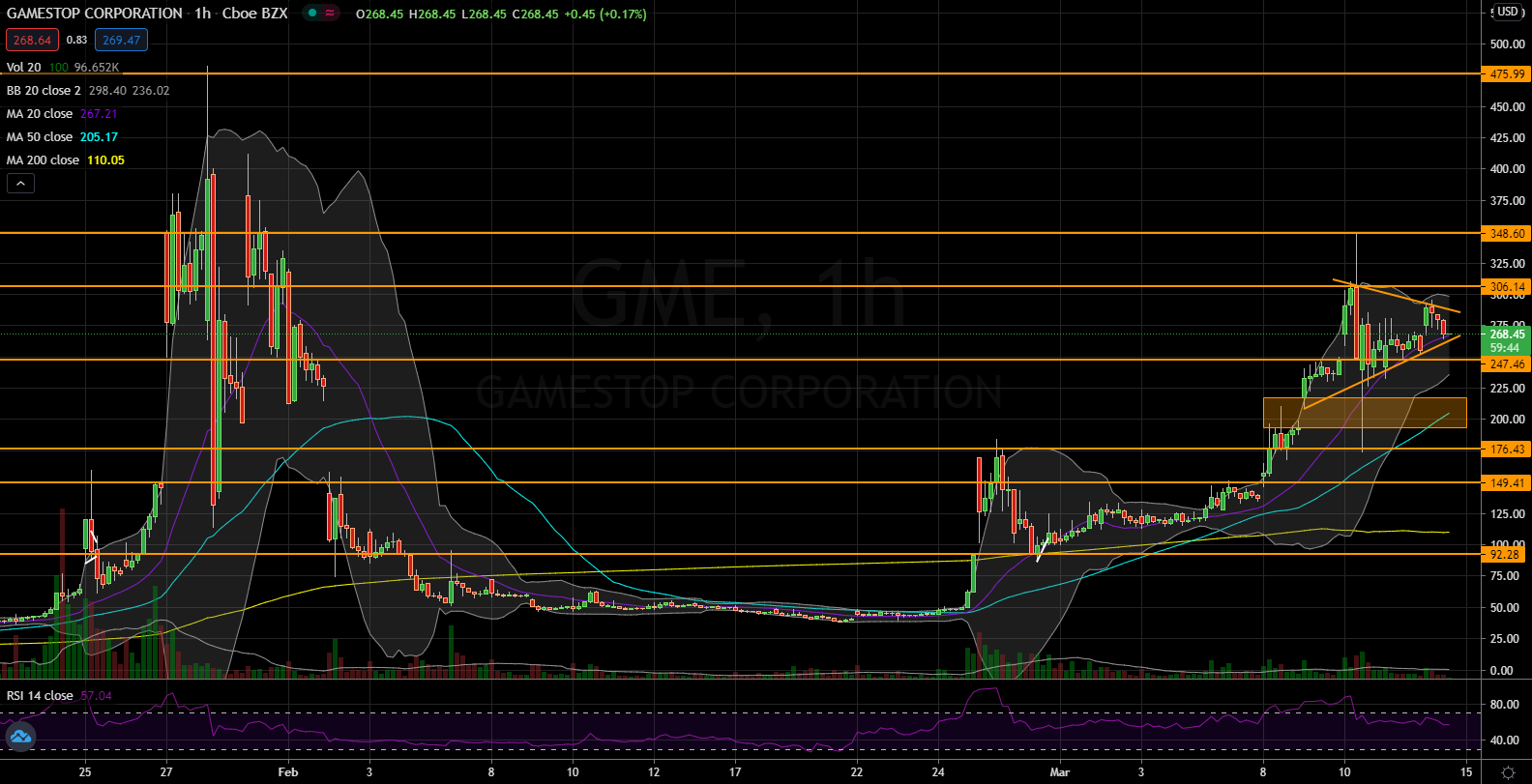The image size is (1532, 784).
Task: Click the Mar date label on time axis
Action: (x=1060, y=772)
